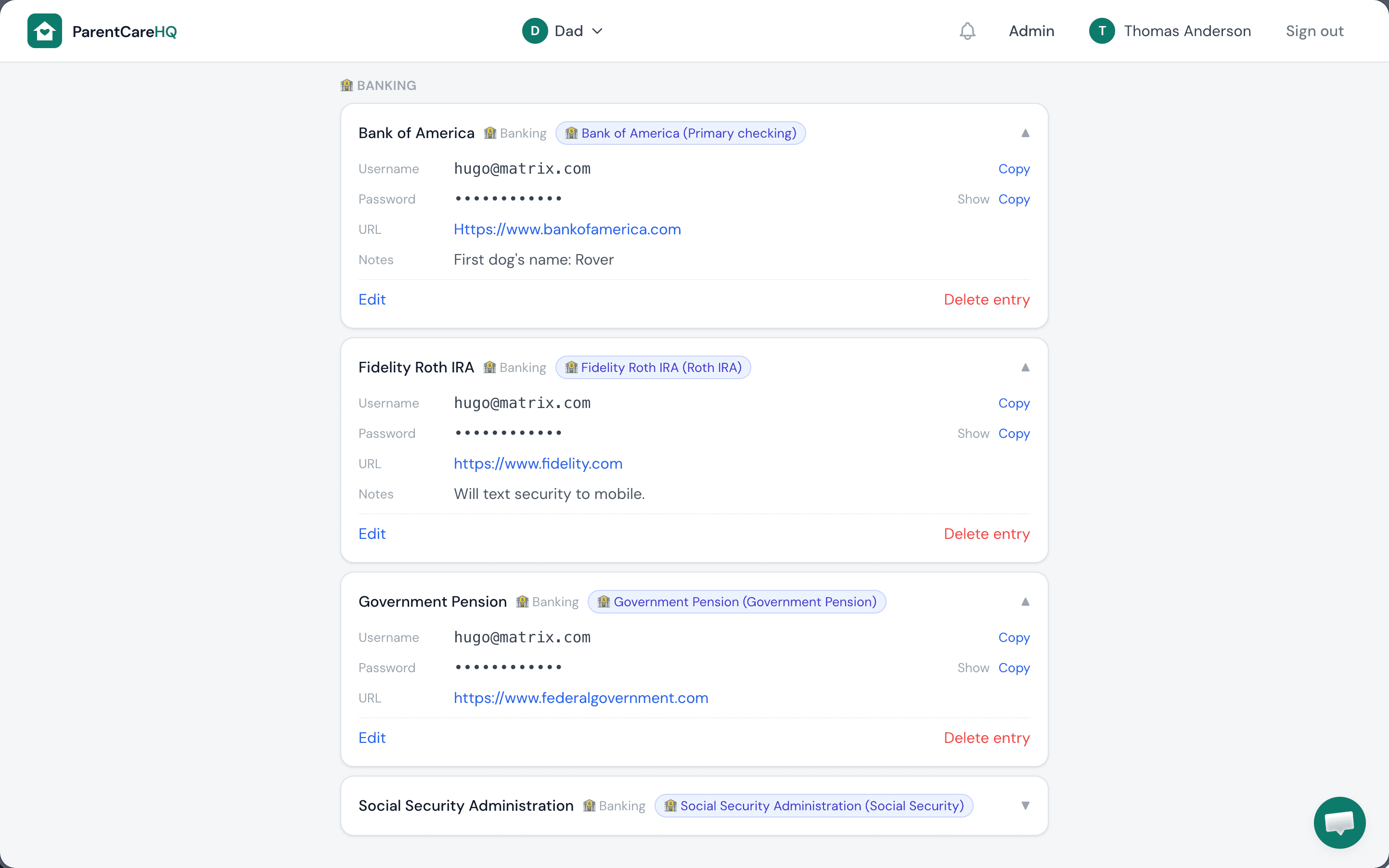Click the bank icon beside BANKING header
Viewport: 1389px width, 868px height.
347,85
